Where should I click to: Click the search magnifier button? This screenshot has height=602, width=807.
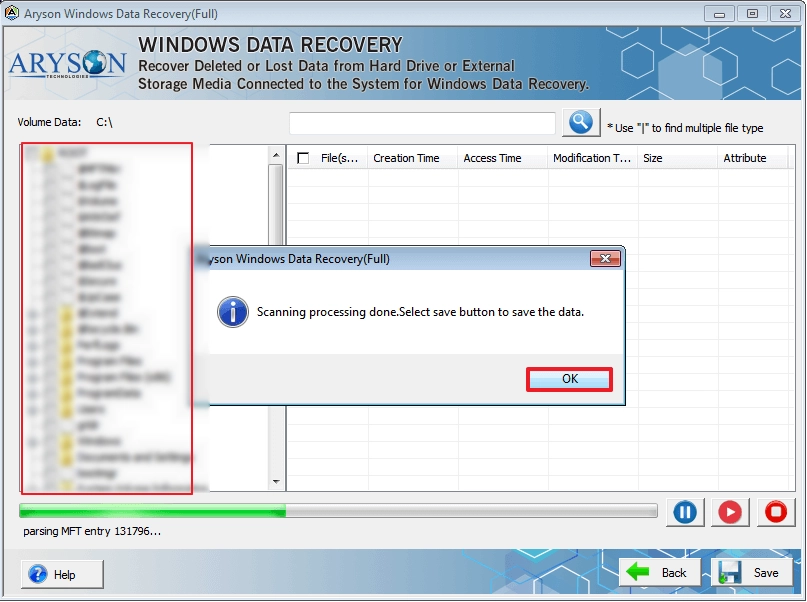click(x=581, y=122)
